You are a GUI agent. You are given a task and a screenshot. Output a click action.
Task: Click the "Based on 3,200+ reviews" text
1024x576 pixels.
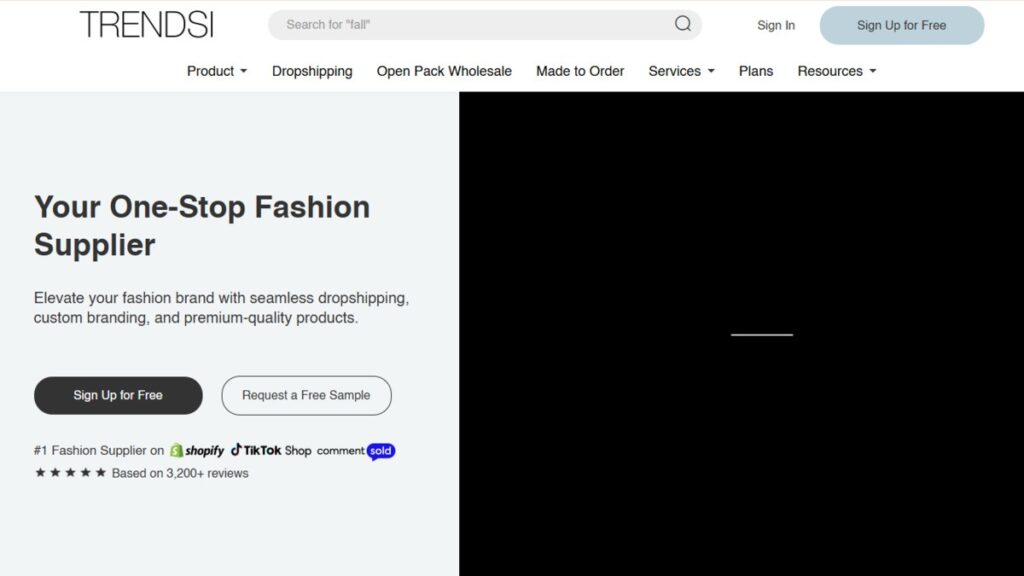(180, 473)
